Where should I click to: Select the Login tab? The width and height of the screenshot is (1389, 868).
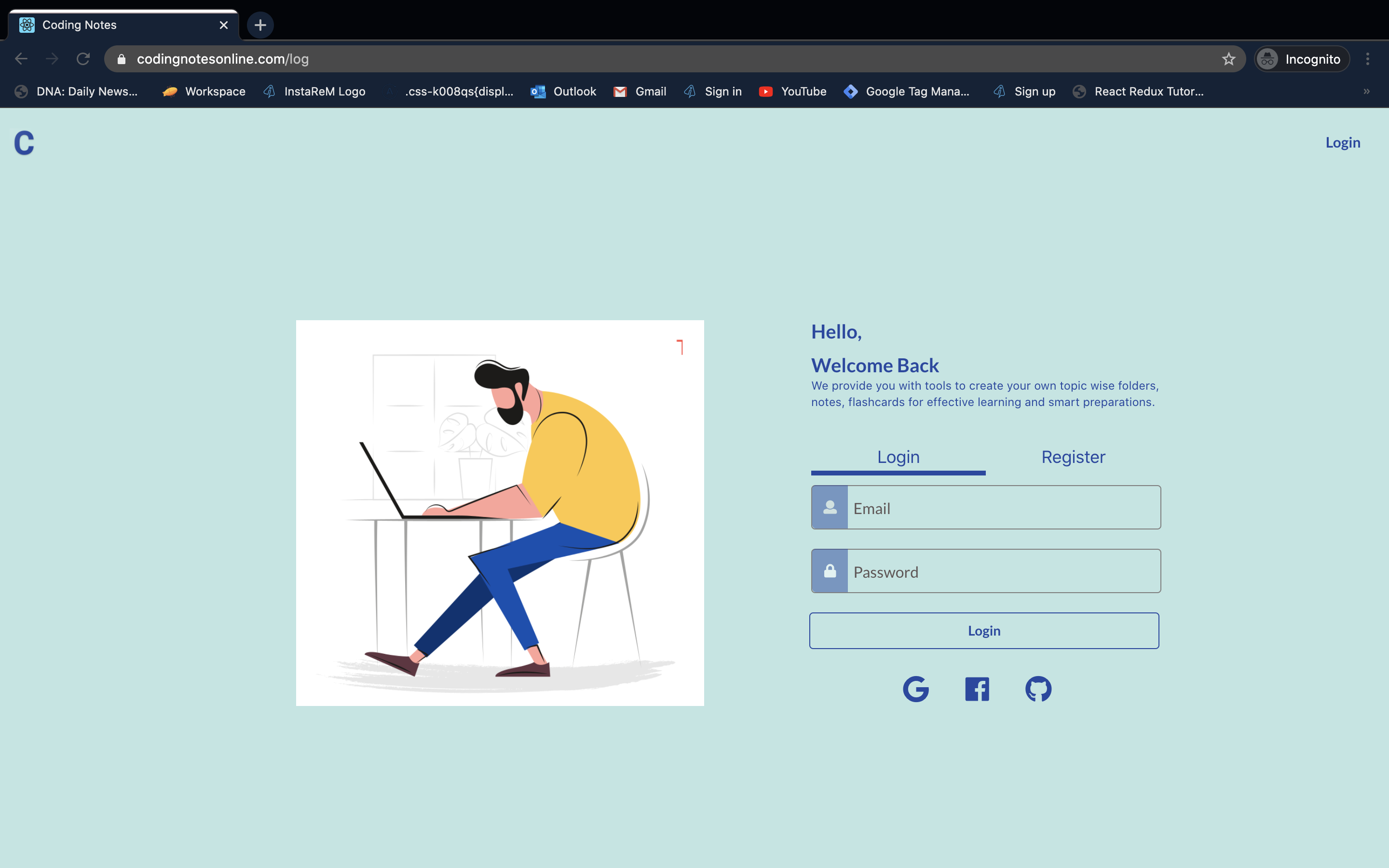pyautogui.click(x=898, y=457)
